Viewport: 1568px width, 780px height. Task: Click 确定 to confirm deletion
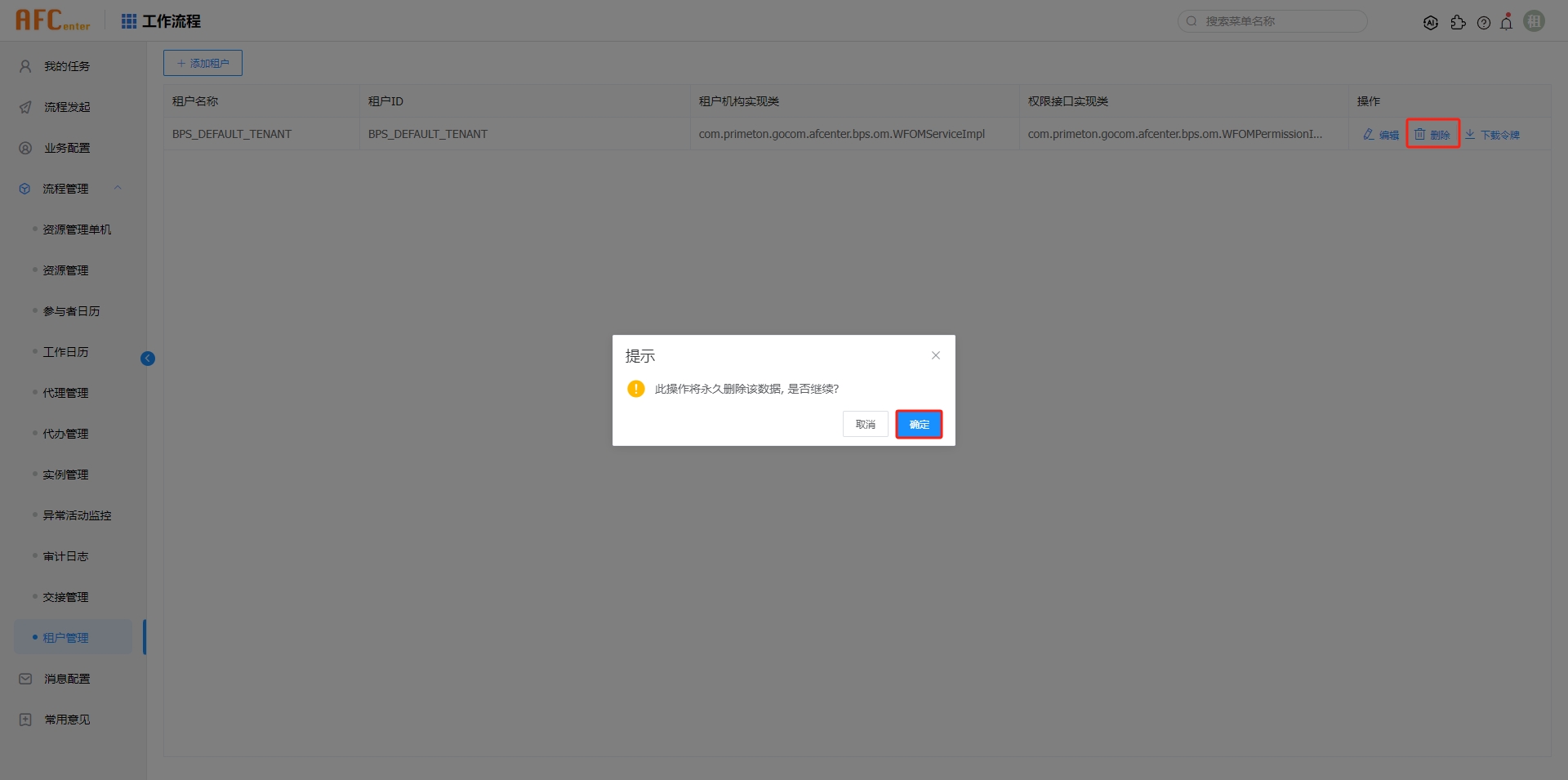coord(918,424)
